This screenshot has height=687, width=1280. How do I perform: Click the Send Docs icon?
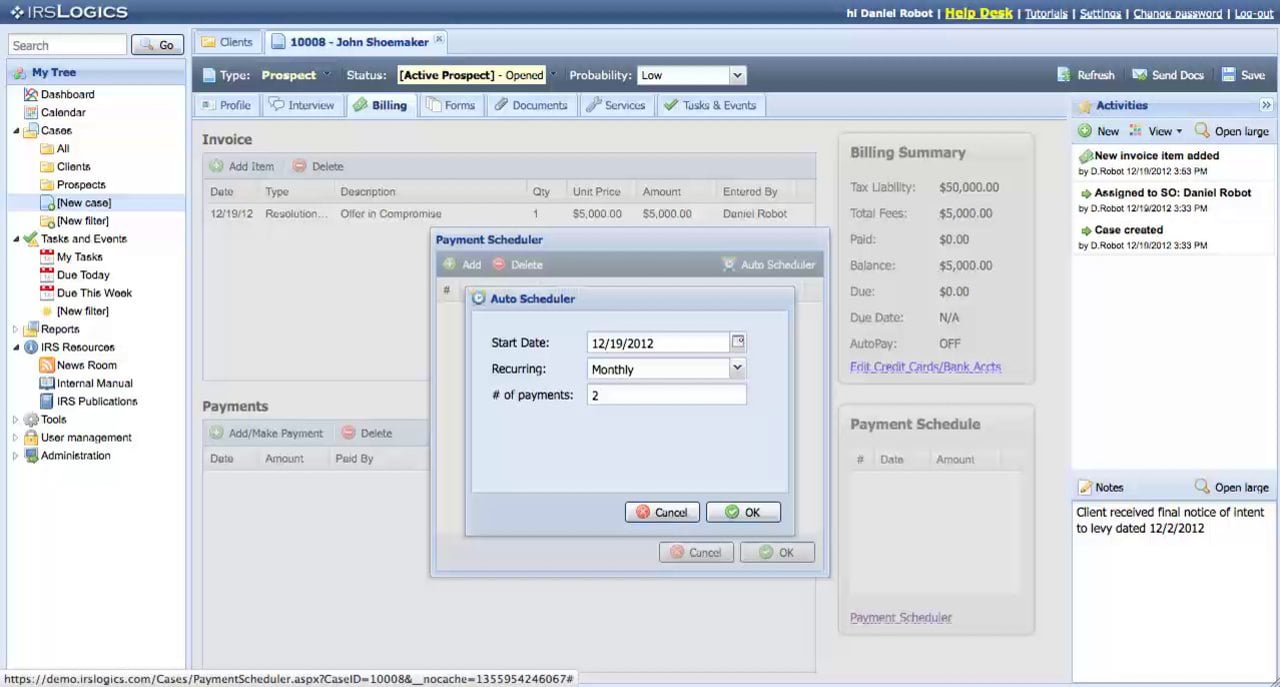pyautogui.click(x=1139, y=75)
